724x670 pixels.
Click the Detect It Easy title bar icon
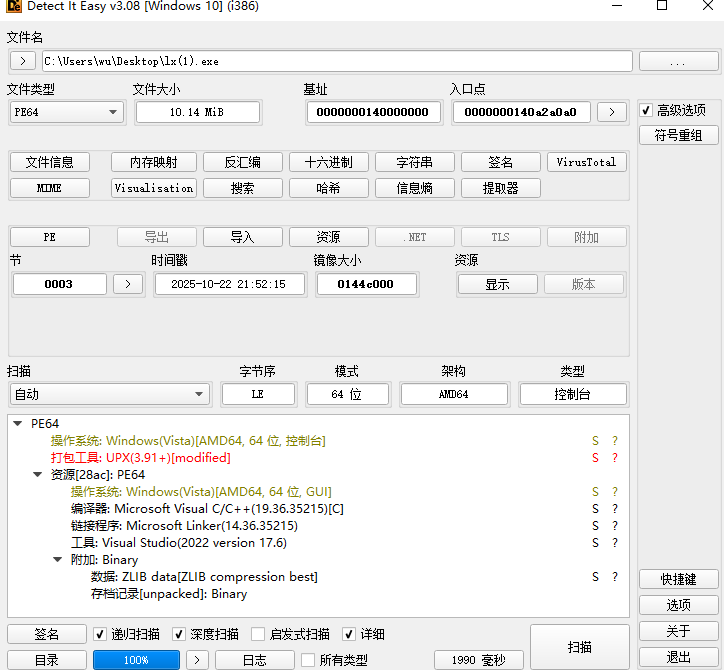point(14,6)
